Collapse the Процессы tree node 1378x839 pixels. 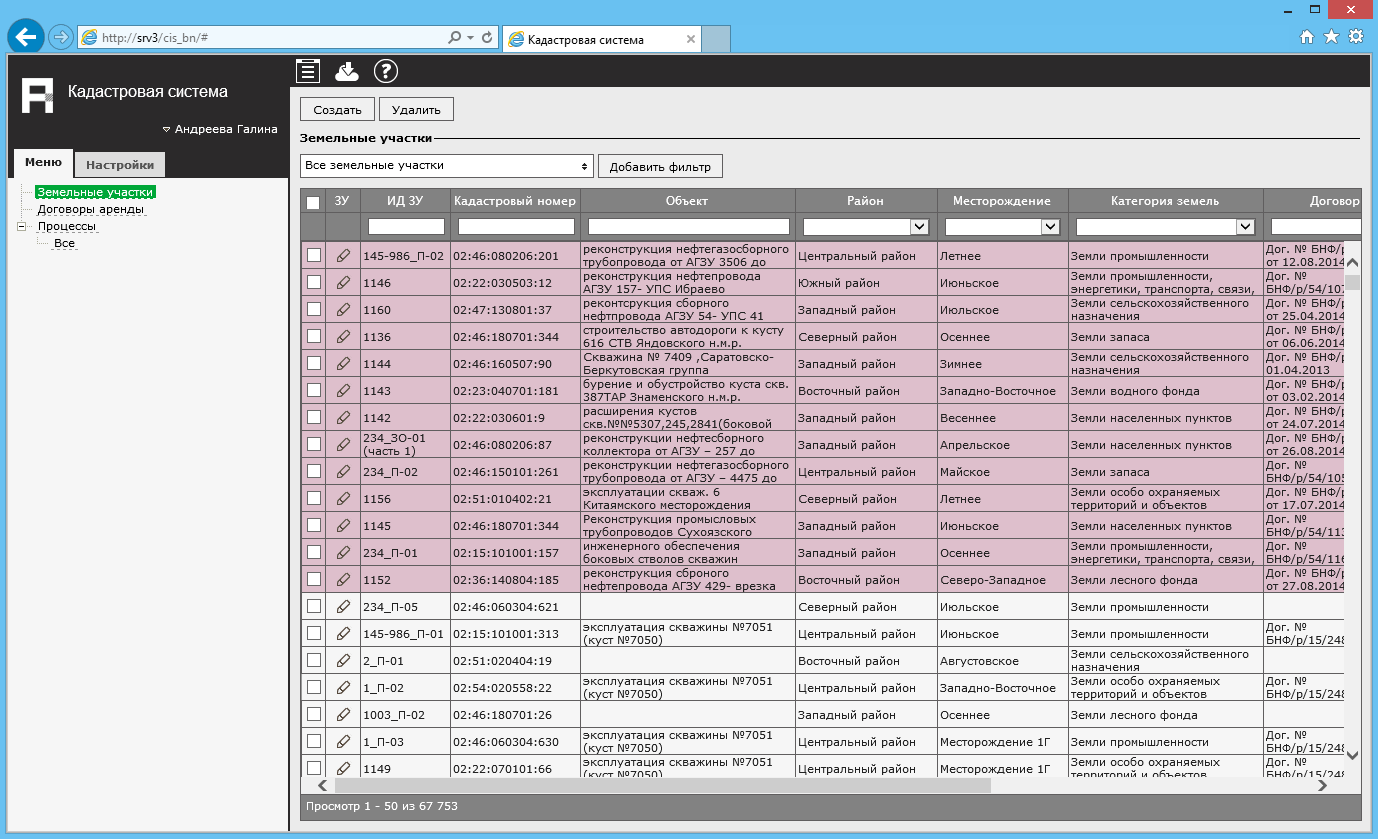point(22,227)
